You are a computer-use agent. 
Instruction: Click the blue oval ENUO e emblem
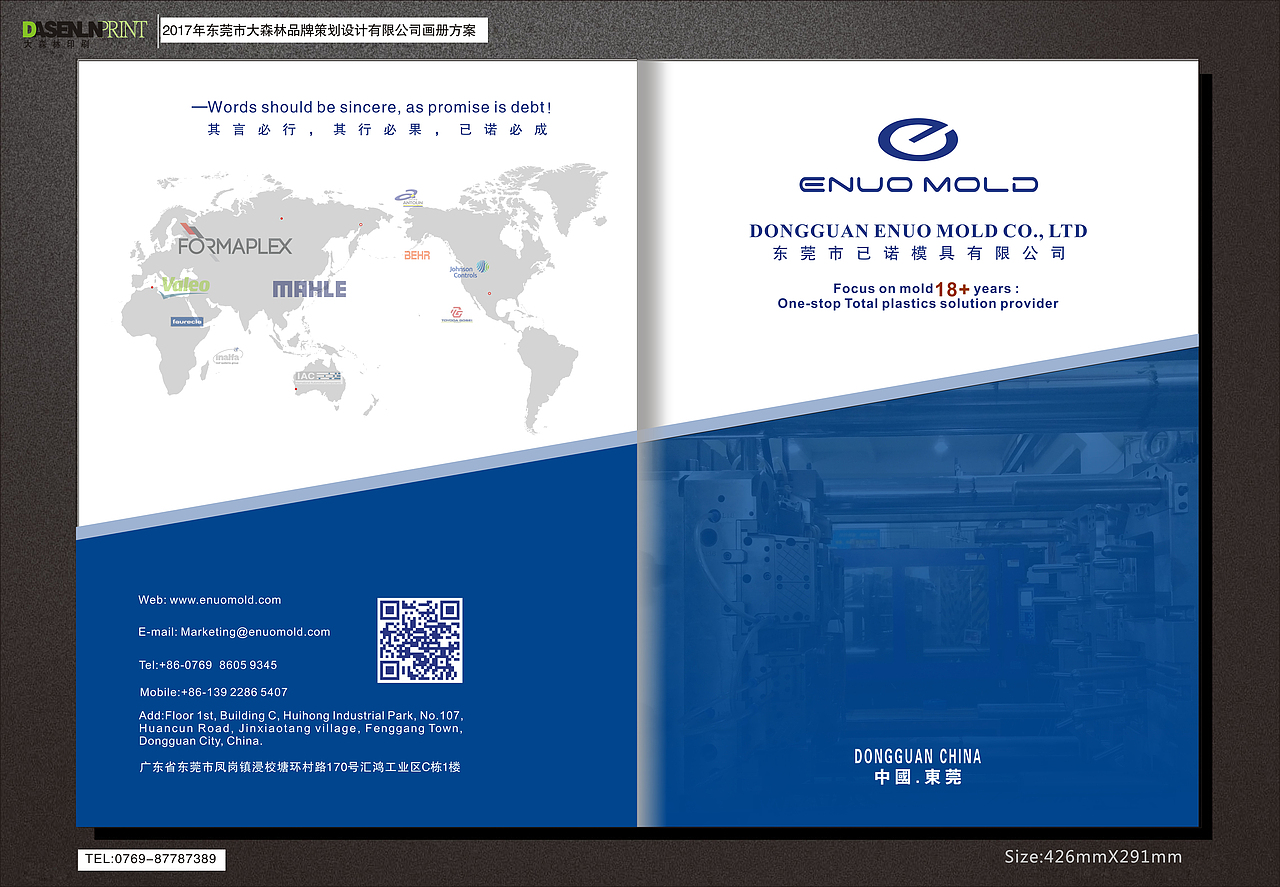(918, 140)
